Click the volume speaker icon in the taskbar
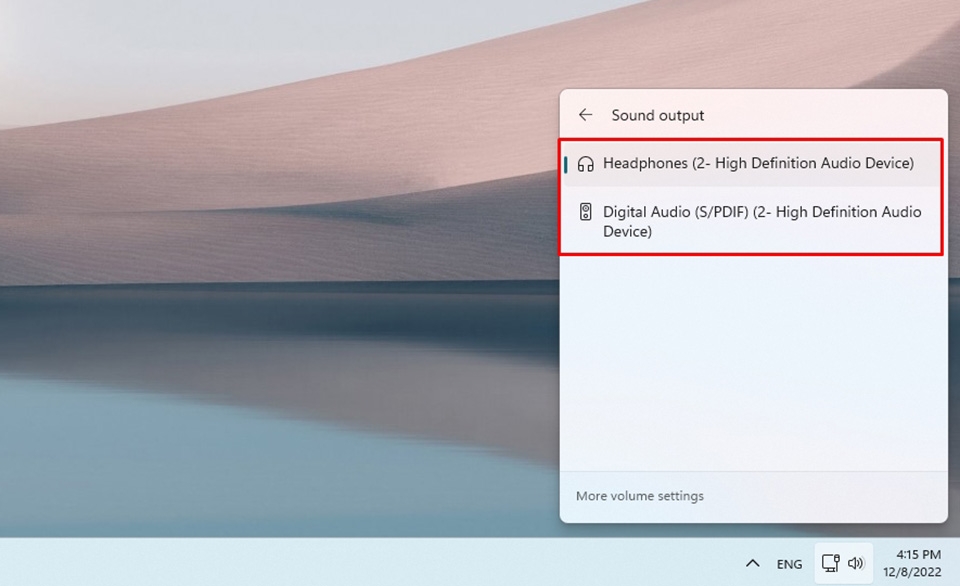 click(856, 563)
